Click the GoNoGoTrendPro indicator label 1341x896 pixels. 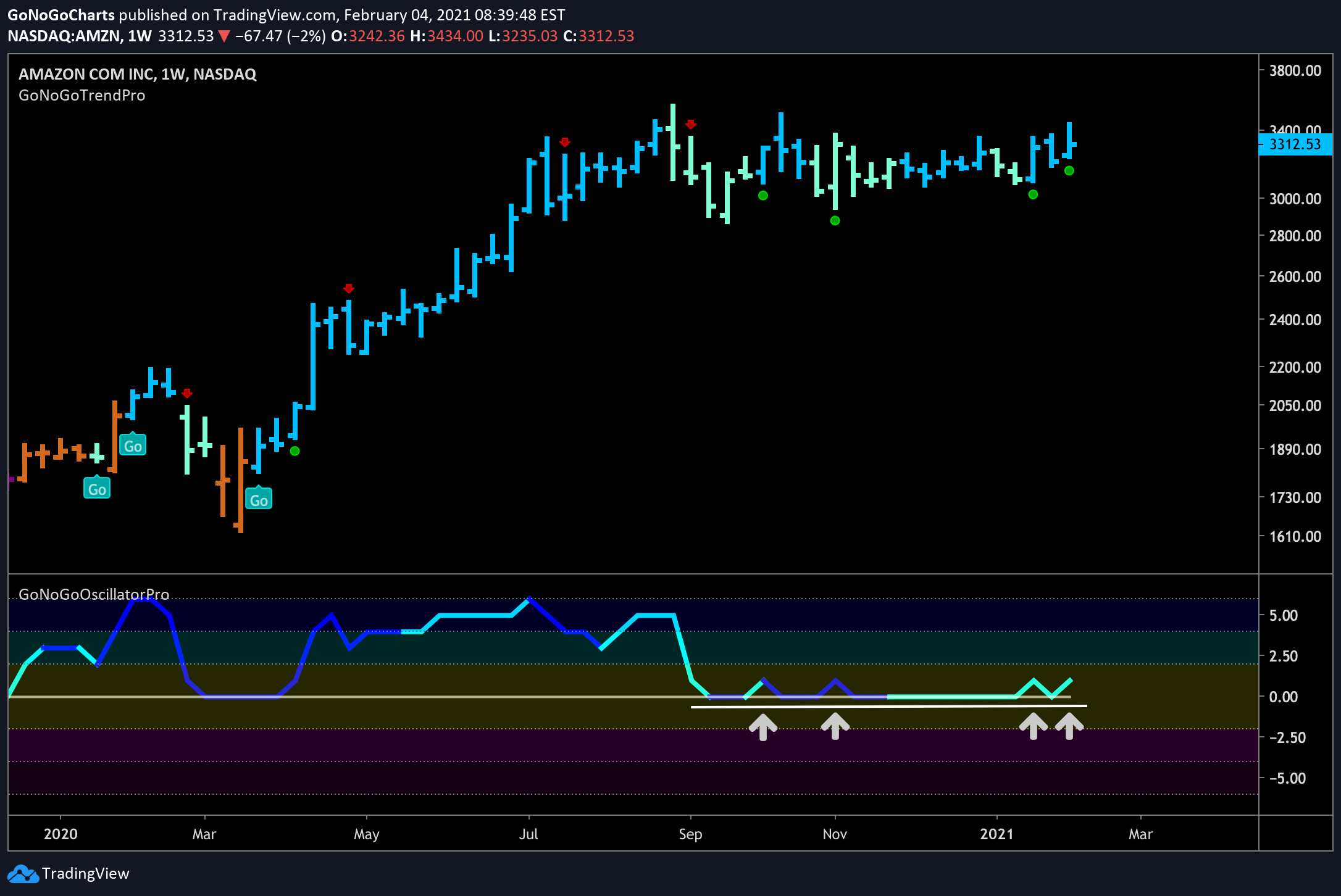81,95
